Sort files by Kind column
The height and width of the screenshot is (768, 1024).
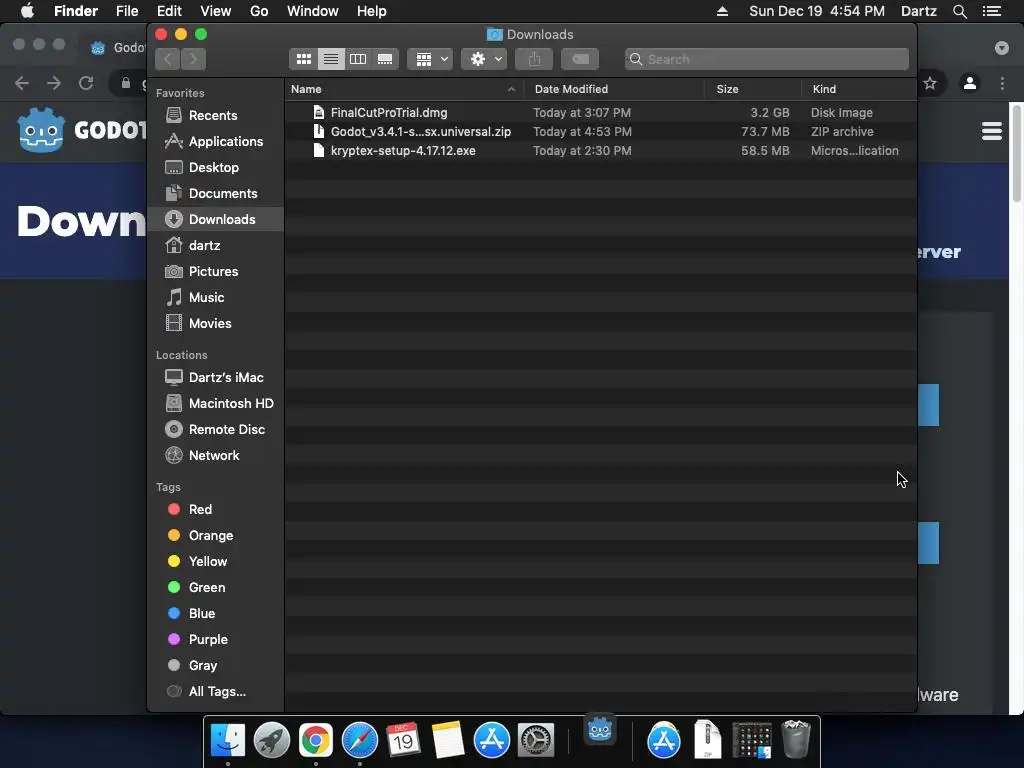859,89
